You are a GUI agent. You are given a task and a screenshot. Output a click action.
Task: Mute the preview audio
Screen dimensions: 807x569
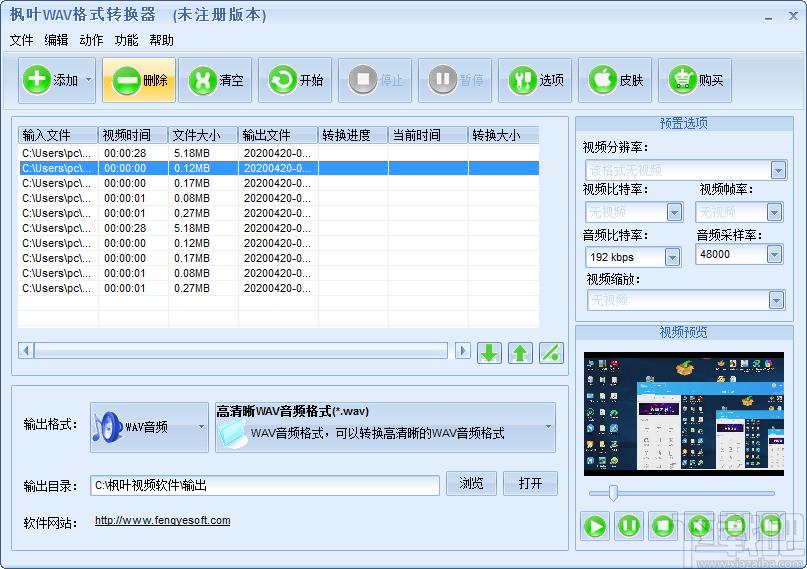pyautogui.click(x=699, y=525)
